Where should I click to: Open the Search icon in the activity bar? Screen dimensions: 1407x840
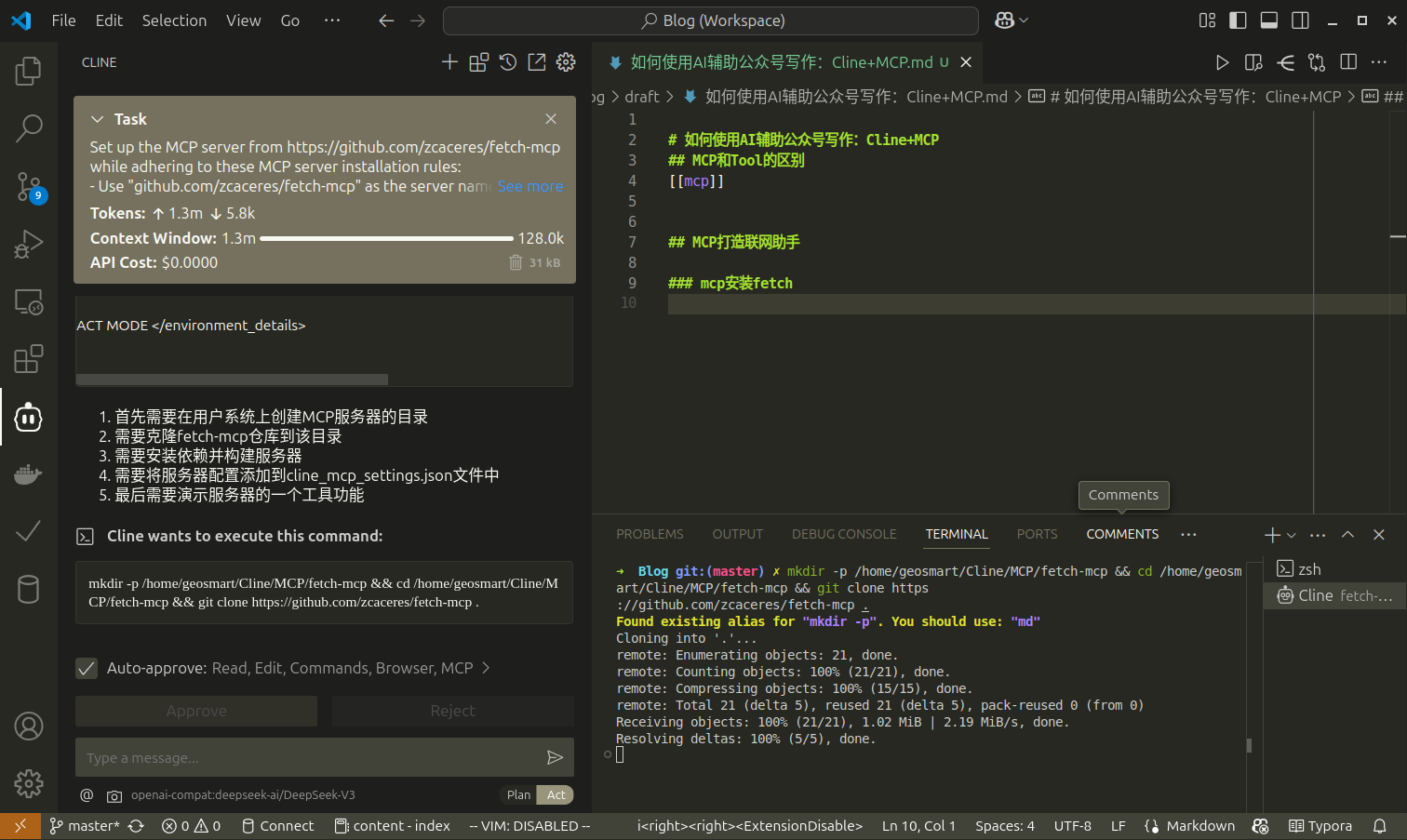tap(28, 127)
